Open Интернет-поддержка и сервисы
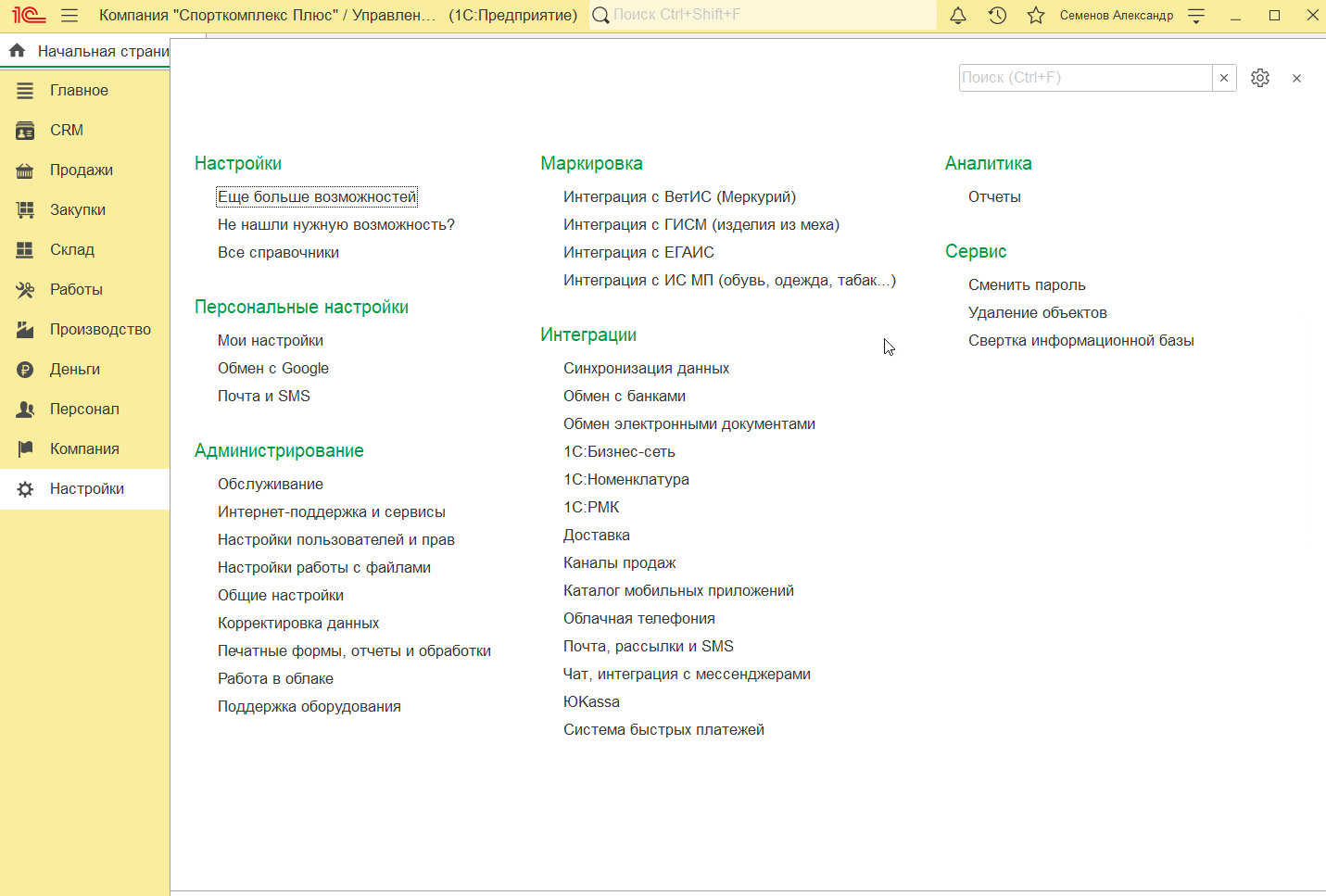Screen dimensions: 1326x896 [x=332, y=511]
